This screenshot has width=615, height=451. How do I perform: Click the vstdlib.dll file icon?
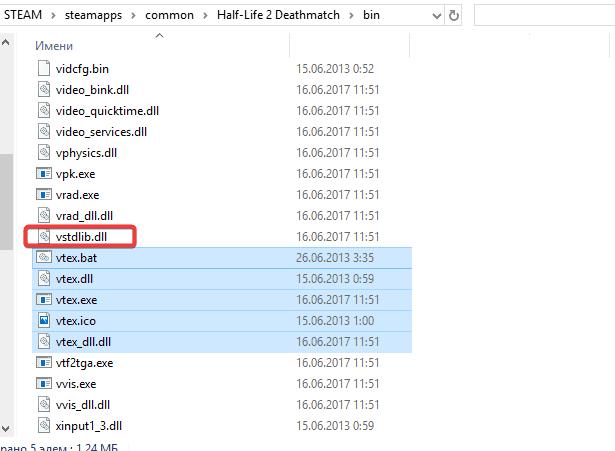coord(44,236)
